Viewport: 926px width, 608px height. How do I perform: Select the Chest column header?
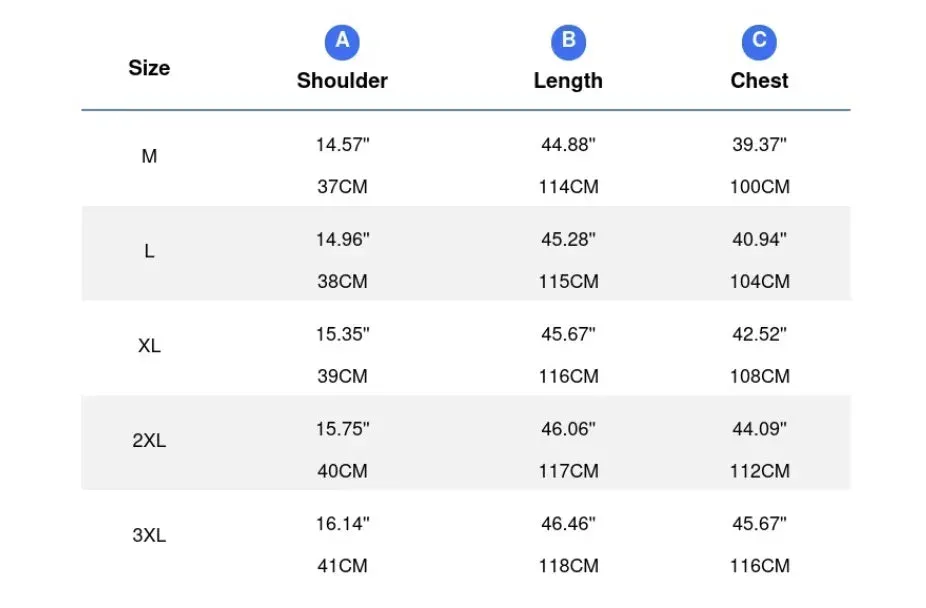coord(759,80)
